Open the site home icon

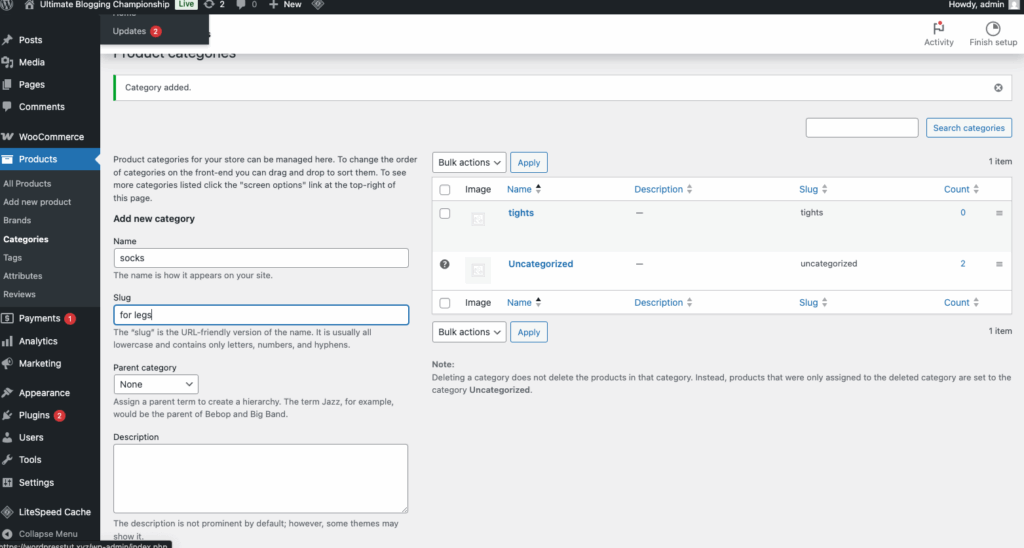tap(29, 4)
